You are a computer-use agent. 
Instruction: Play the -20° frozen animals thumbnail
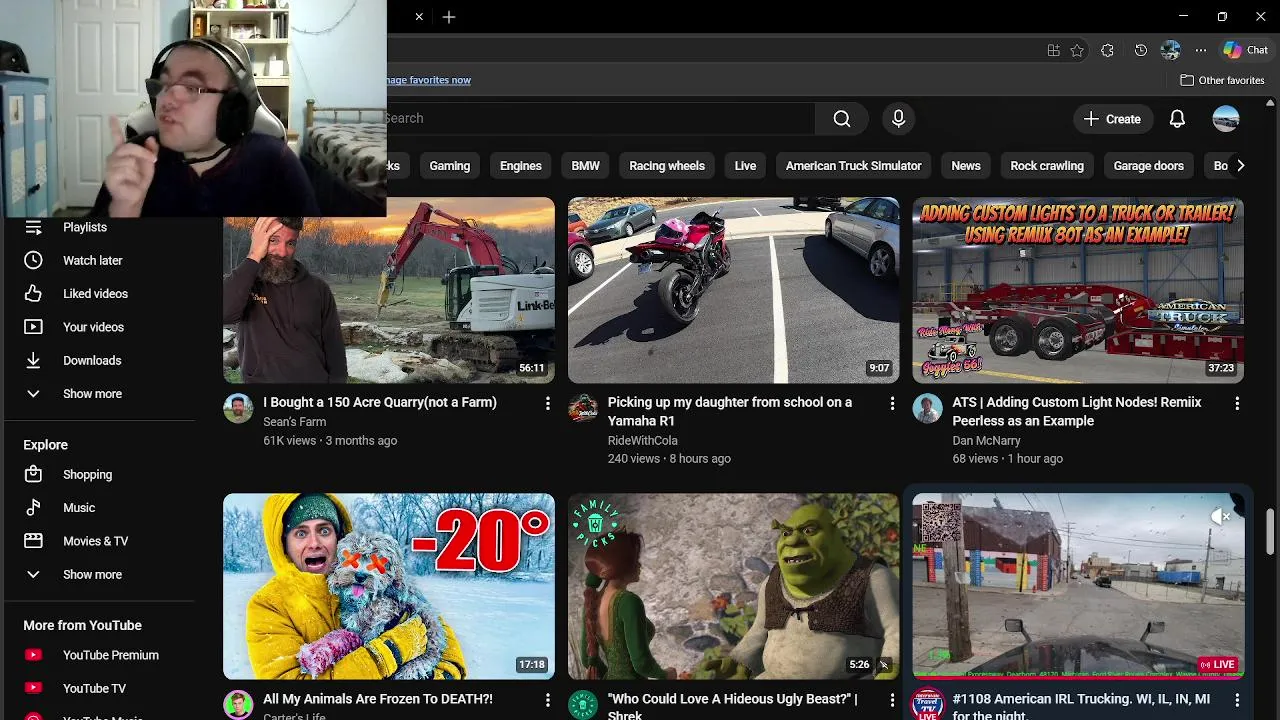389,586
